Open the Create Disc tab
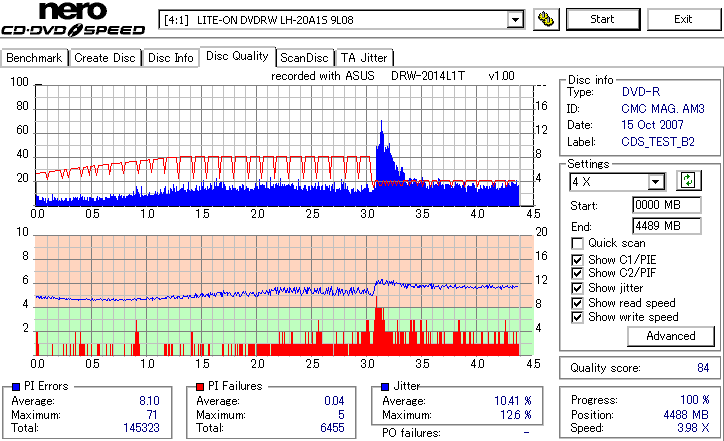The image size is (724, 441). [x=105, y=58]
